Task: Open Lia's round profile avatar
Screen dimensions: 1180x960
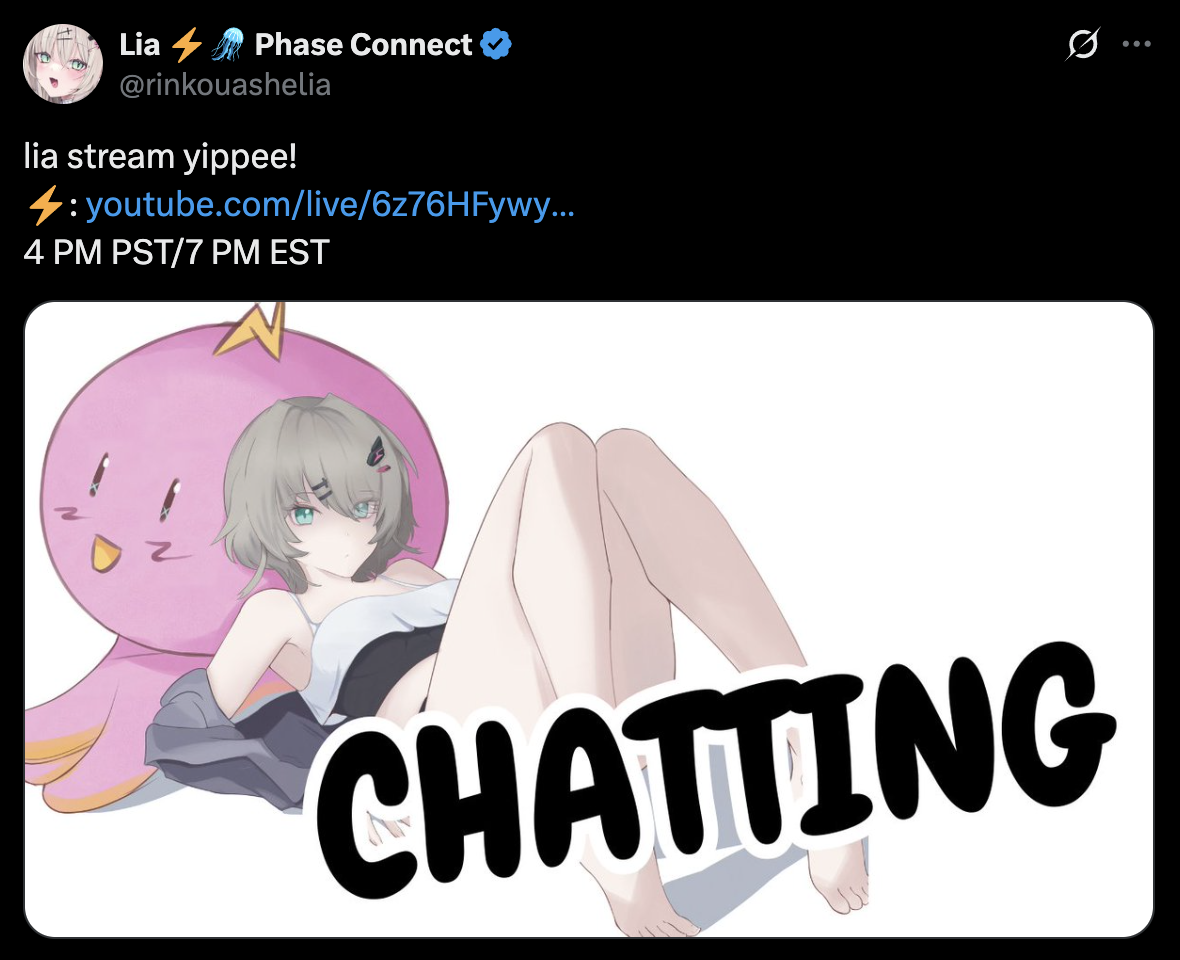Action: click(63, 64)
